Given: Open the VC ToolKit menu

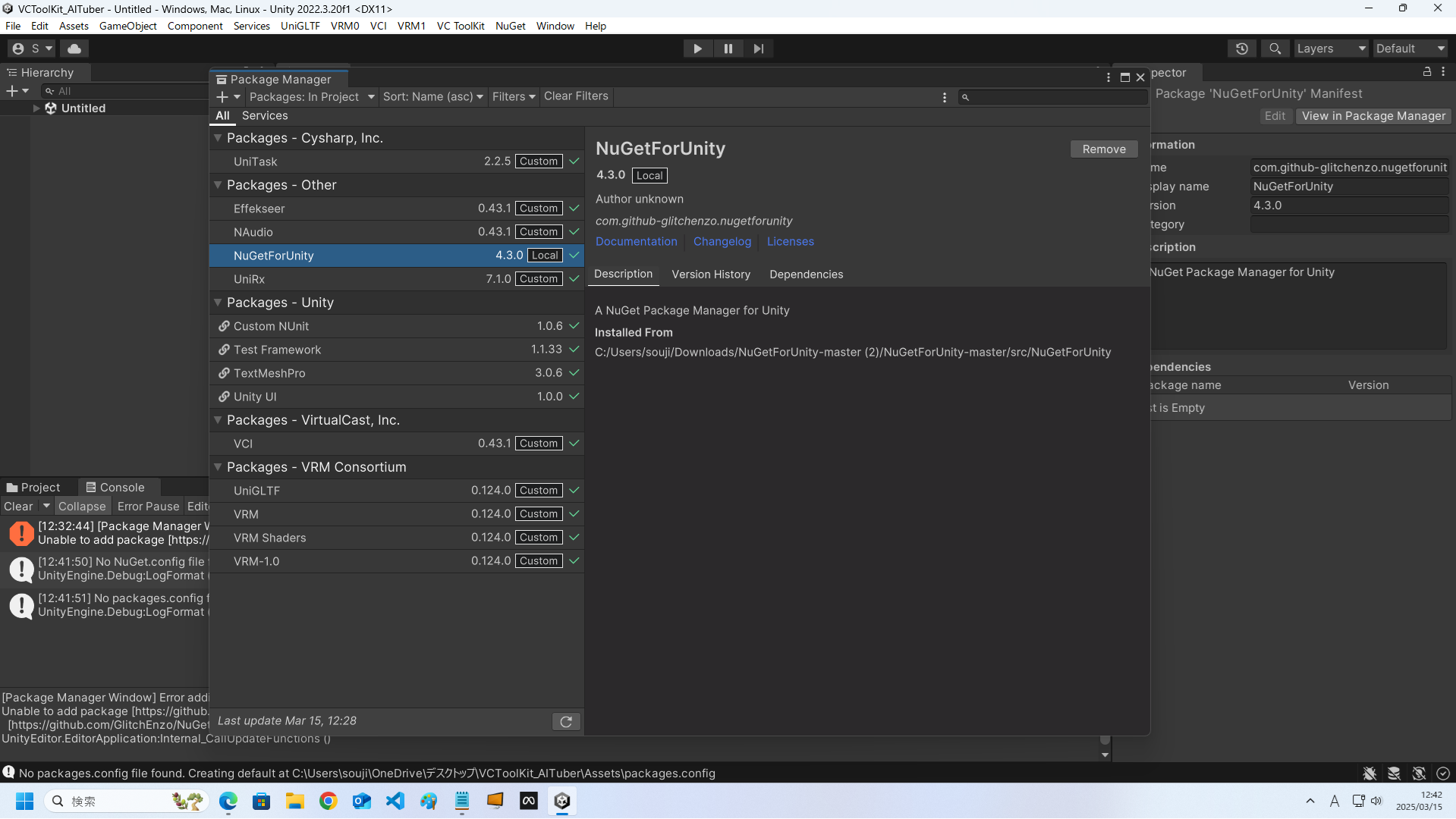Looking at the screenshot, I should [x=461, y=26].
